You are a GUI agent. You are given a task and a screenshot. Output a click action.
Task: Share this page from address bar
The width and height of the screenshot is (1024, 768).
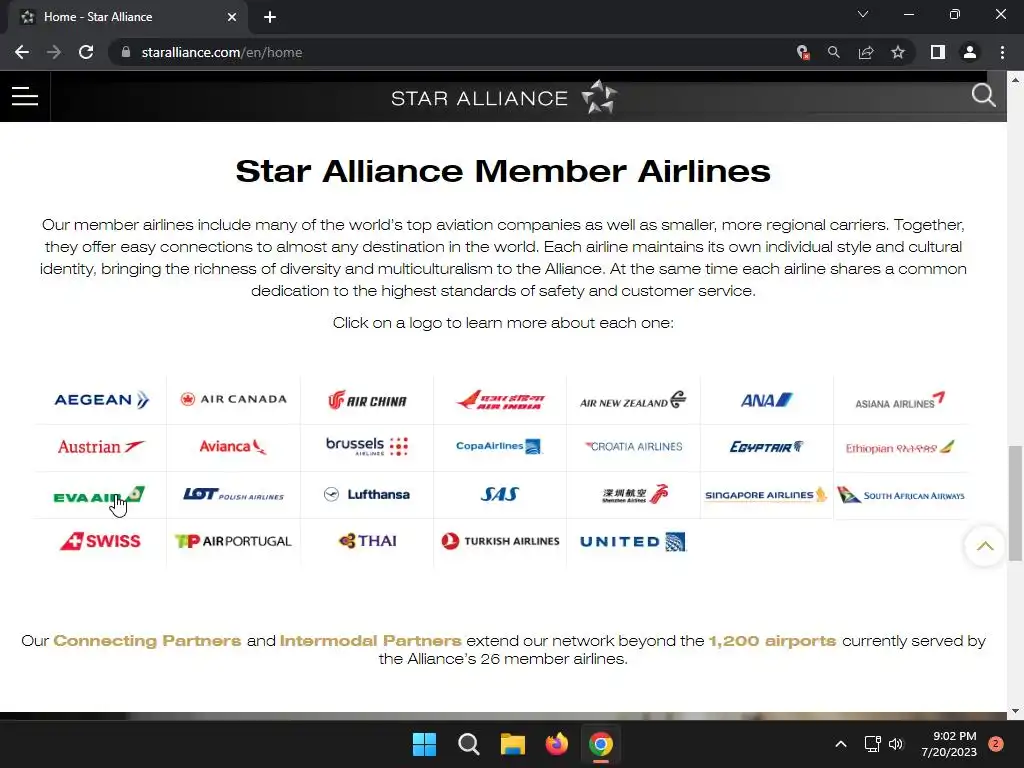[x=866, y=52]
